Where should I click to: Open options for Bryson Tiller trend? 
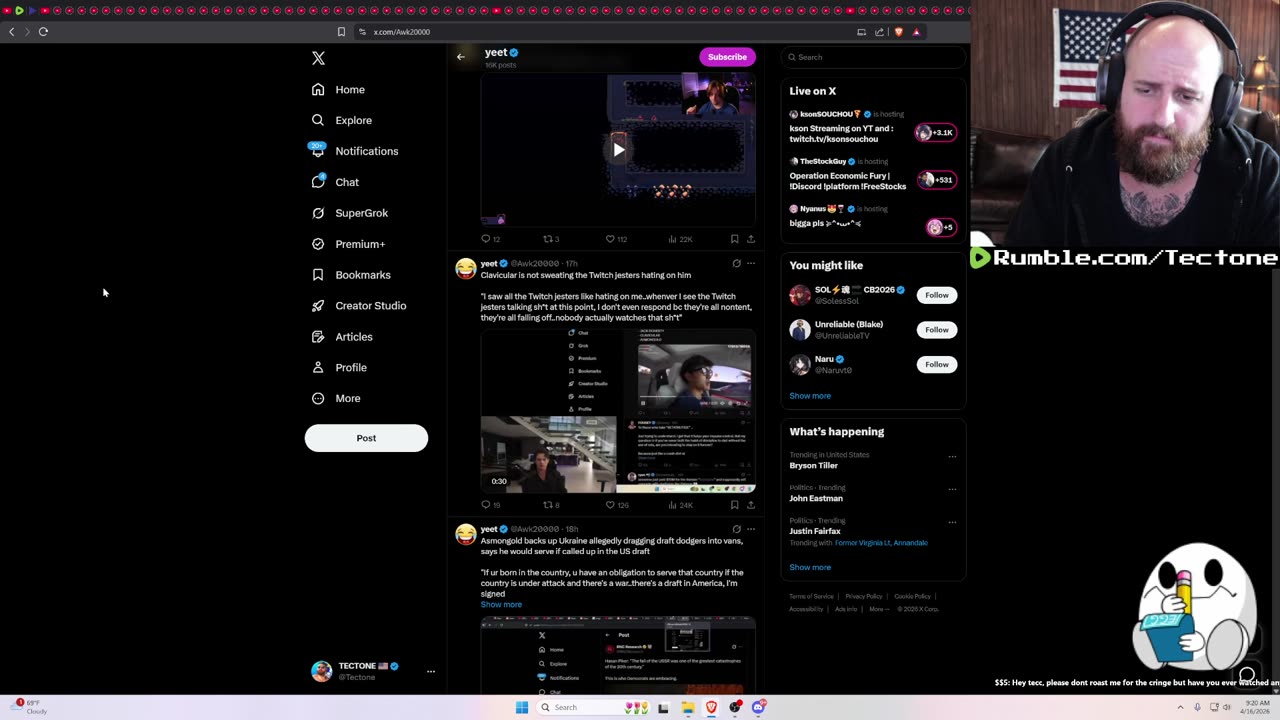click(x=952, y=457)
